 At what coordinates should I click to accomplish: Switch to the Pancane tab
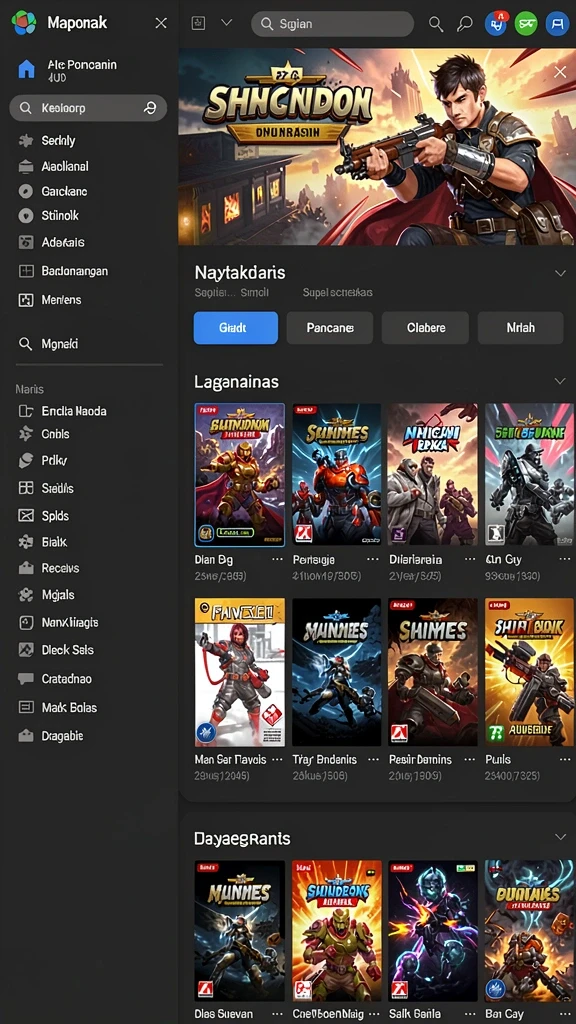[x=330, y=328]
